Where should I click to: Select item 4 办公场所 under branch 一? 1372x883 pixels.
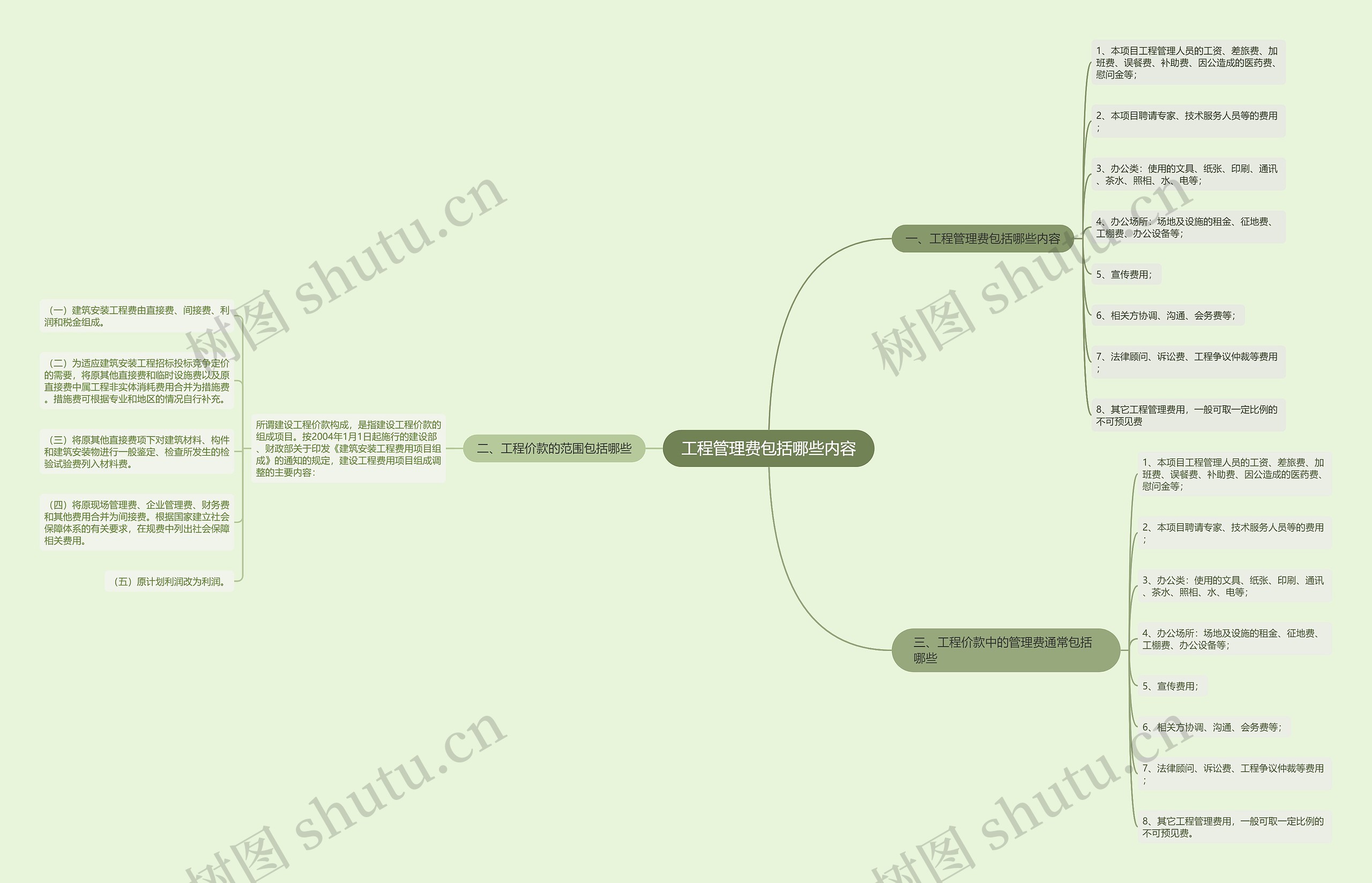coord(1188,227)
